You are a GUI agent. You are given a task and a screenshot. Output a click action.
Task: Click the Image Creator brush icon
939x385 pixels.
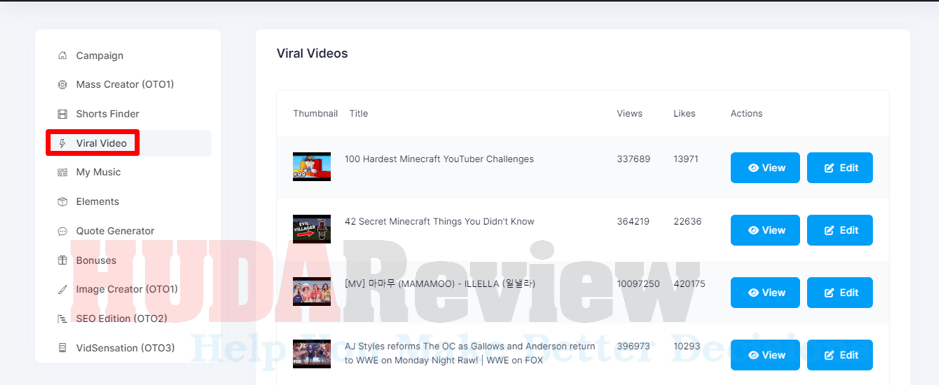click(x=62, y=289)
